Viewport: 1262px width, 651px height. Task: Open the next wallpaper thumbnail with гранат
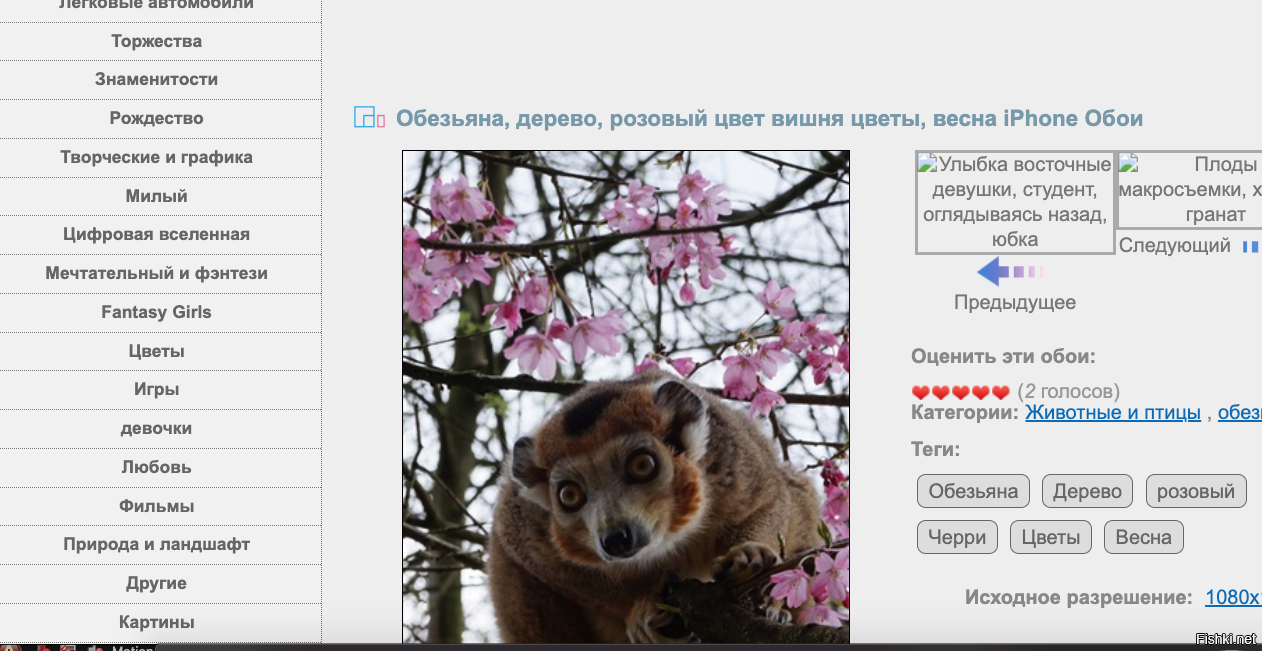pos(1189,190)
